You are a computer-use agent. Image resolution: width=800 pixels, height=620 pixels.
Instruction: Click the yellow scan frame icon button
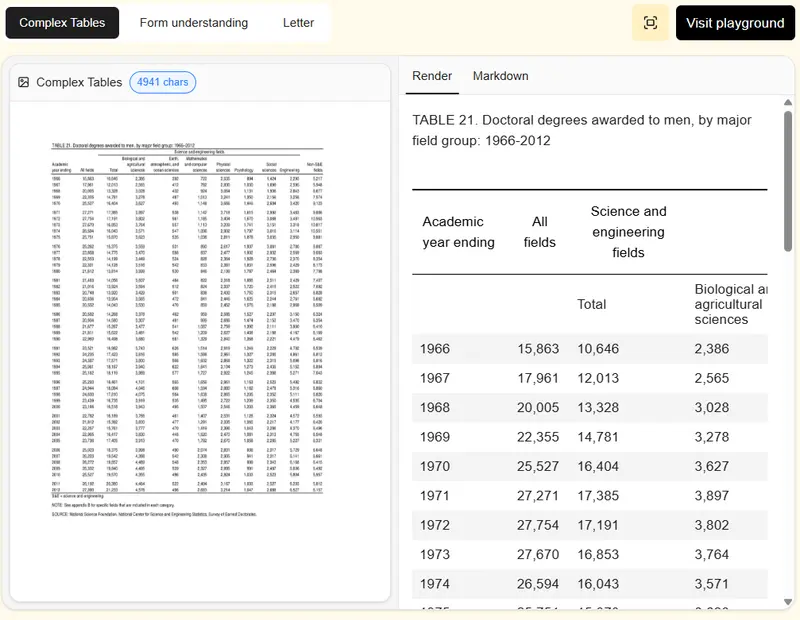[x=650, y=23]
